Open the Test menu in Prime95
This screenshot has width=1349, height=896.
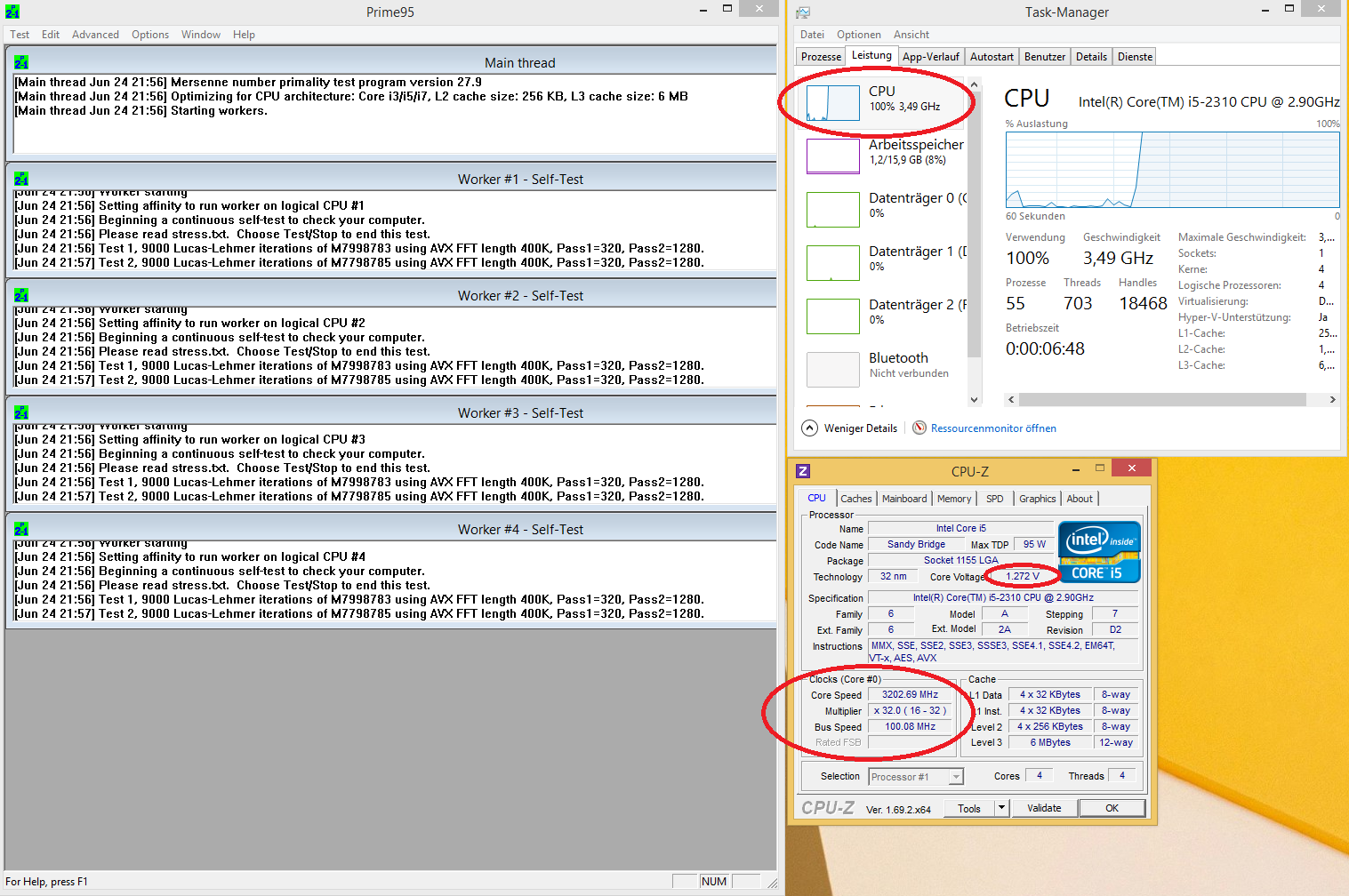click(x=20, y=35)
